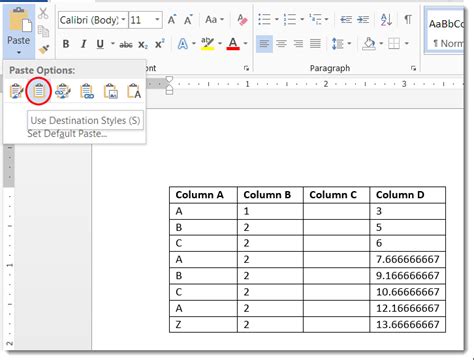Select Align Left alignment
This screenshot has width=474, height=360.
click(x=265, y=44)
